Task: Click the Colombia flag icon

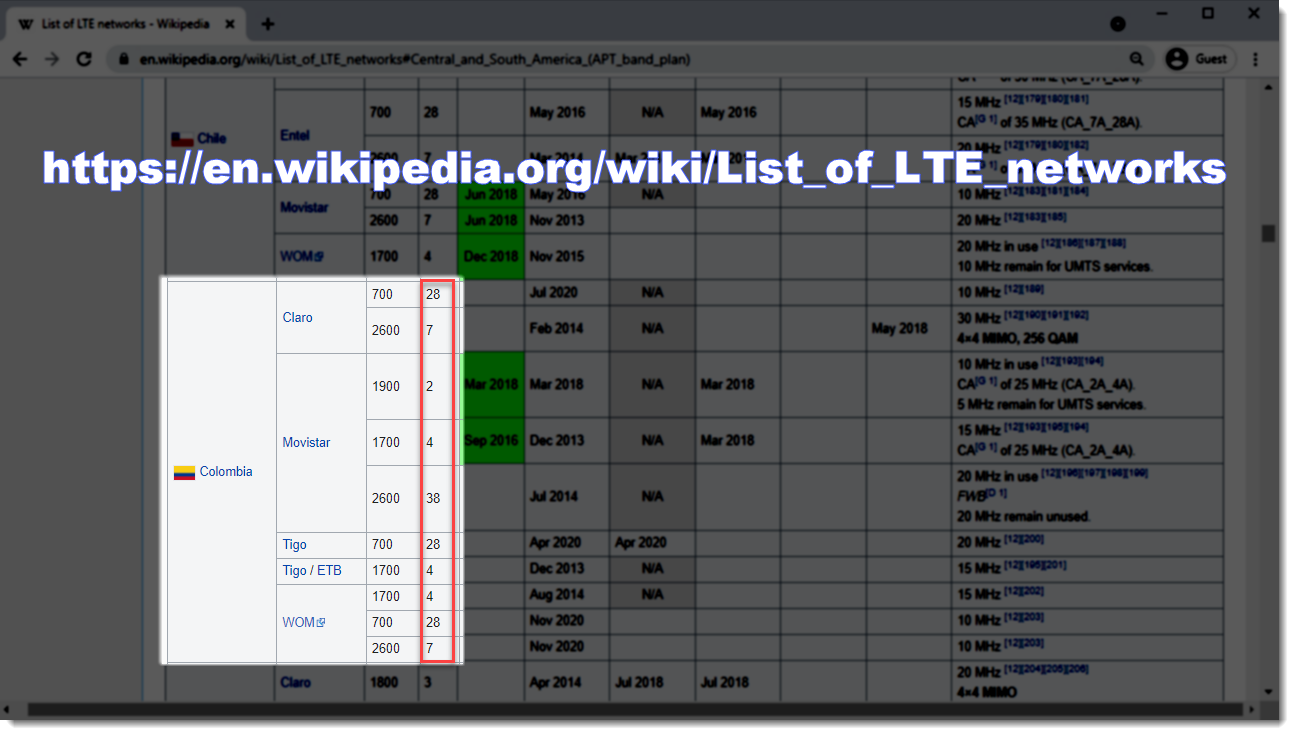Action: coord(184,472)
